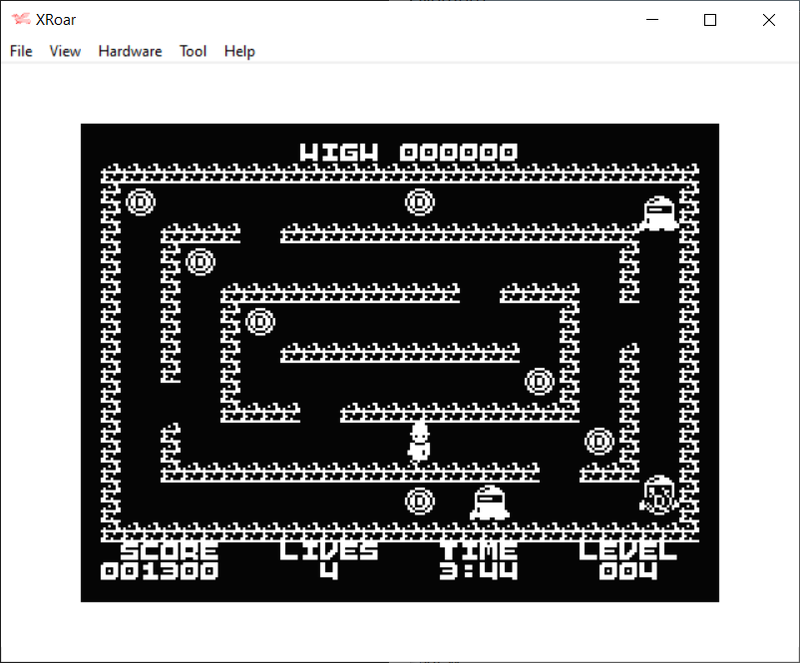Click the LIVES counter showing 4

pos(329,571)
